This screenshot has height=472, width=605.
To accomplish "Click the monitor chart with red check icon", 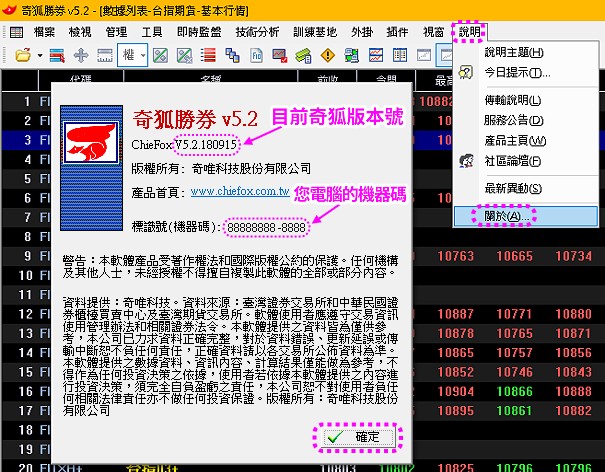I will point(280,56).
